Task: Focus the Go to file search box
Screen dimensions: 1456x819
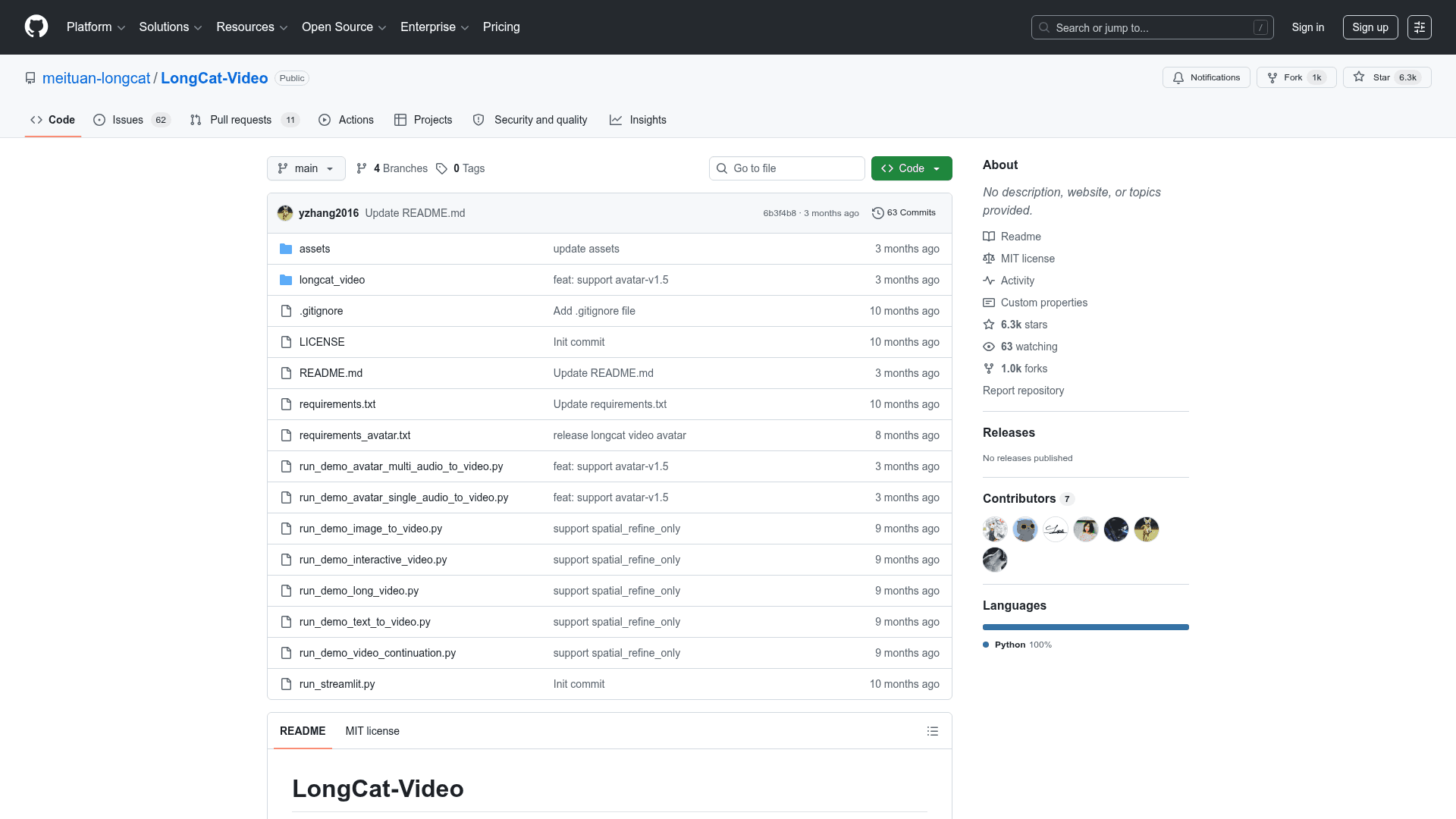Action: click(x=787, y=168)
